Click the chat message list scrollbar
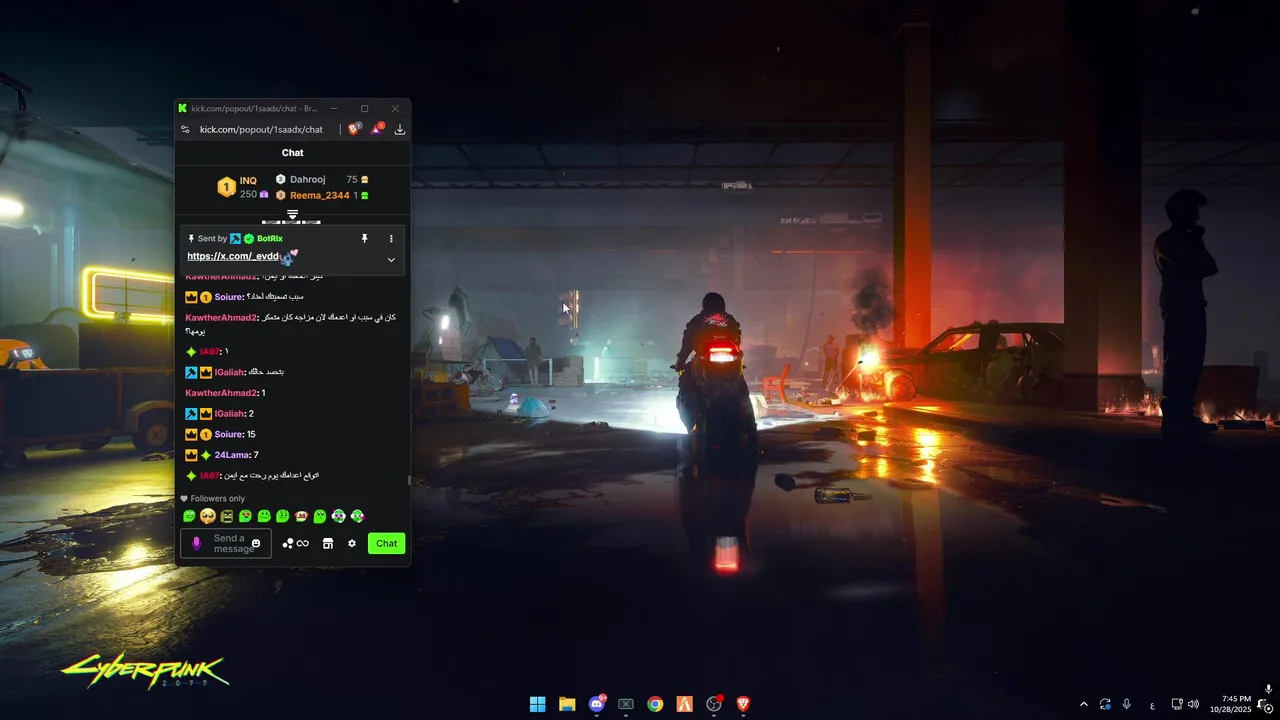Screen dimensions: 1280x720 408,480
